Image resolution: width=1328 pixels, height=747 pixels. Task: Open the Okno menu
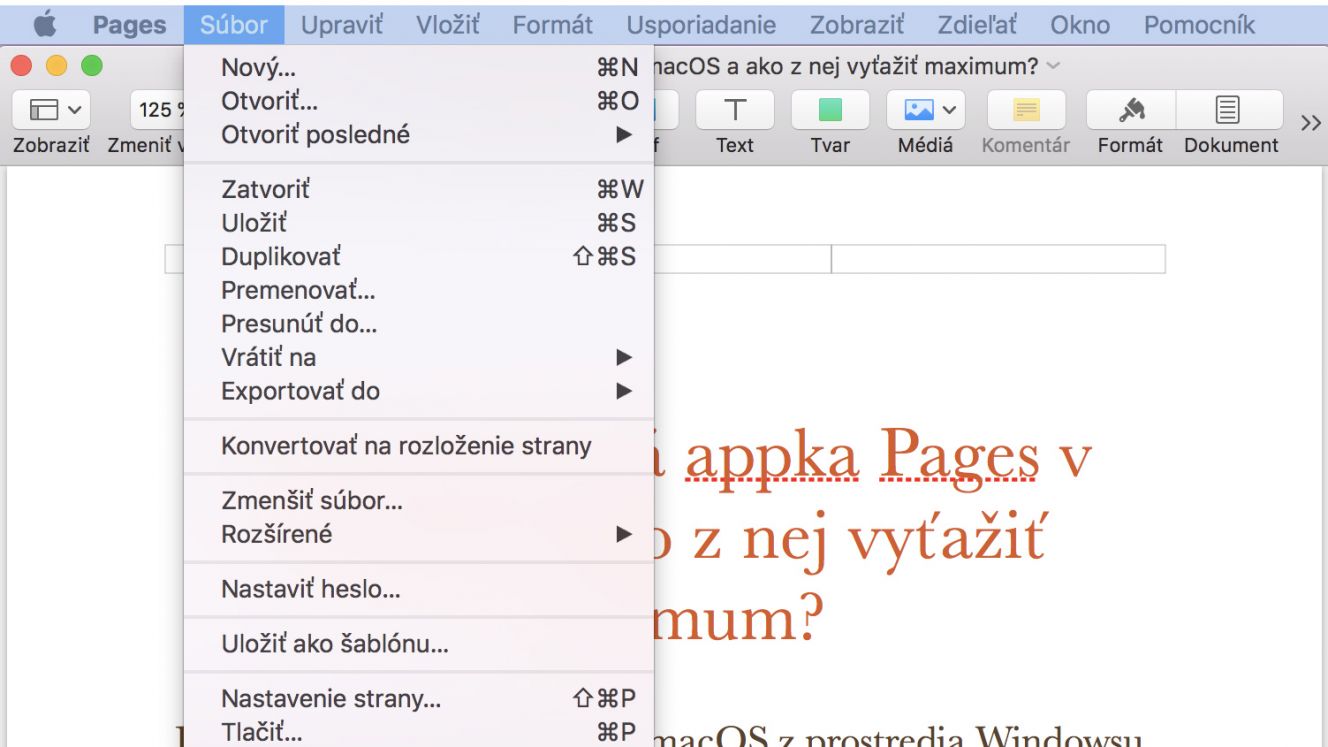tap(1080, 24)
